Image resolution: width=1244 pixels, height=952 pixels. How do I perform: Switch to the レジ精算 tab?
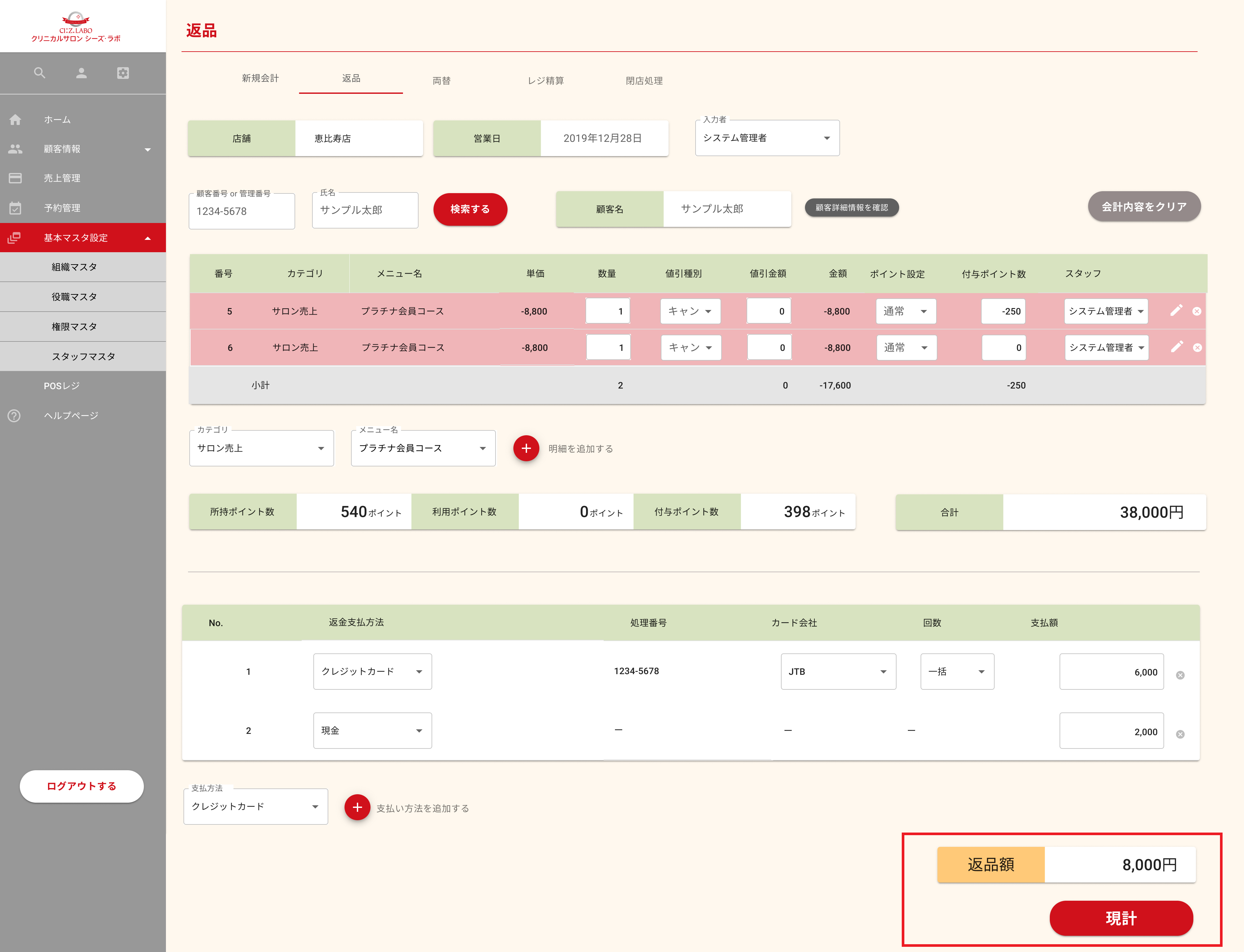tap(545, 80)
